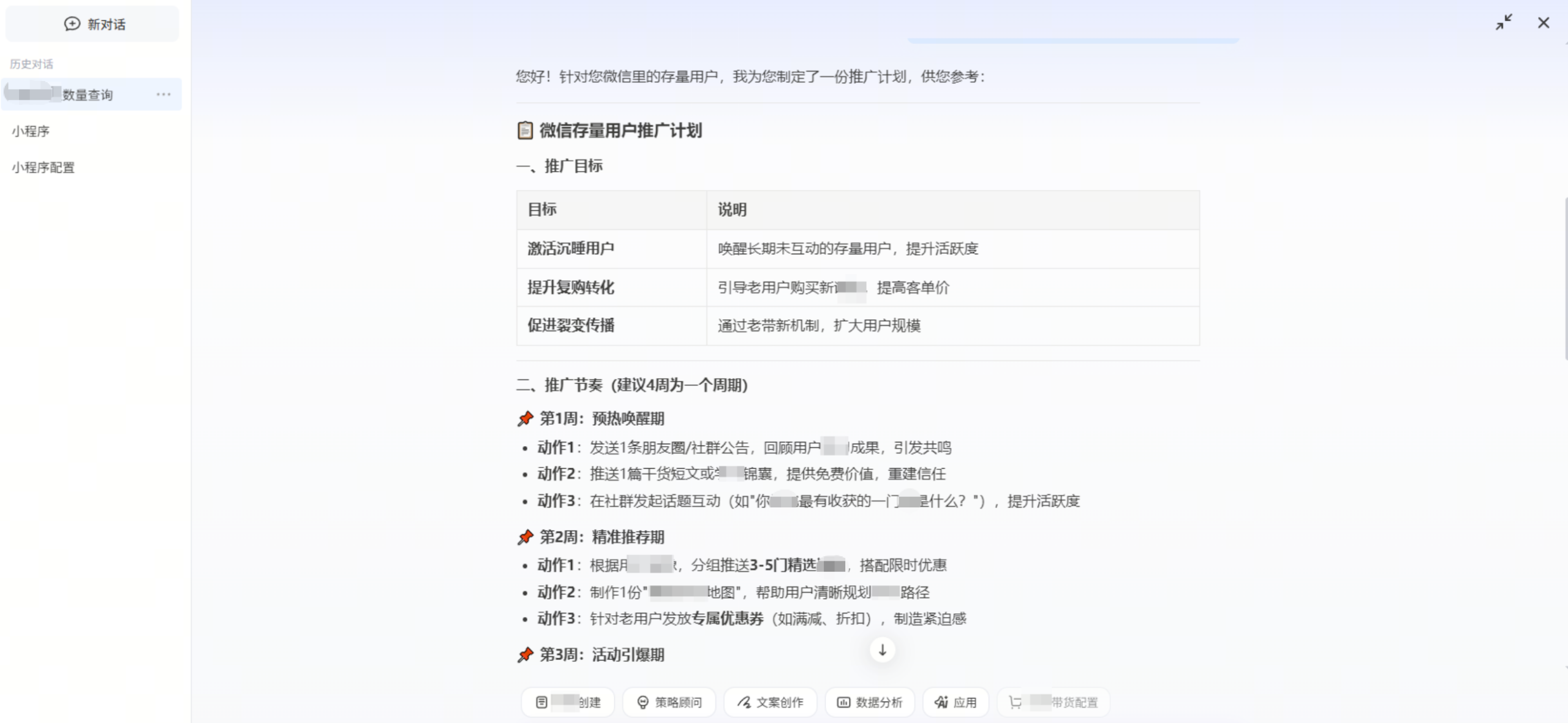Click the bar-chart icon on 数据分析
The image size is (1568, 723).
843,702
